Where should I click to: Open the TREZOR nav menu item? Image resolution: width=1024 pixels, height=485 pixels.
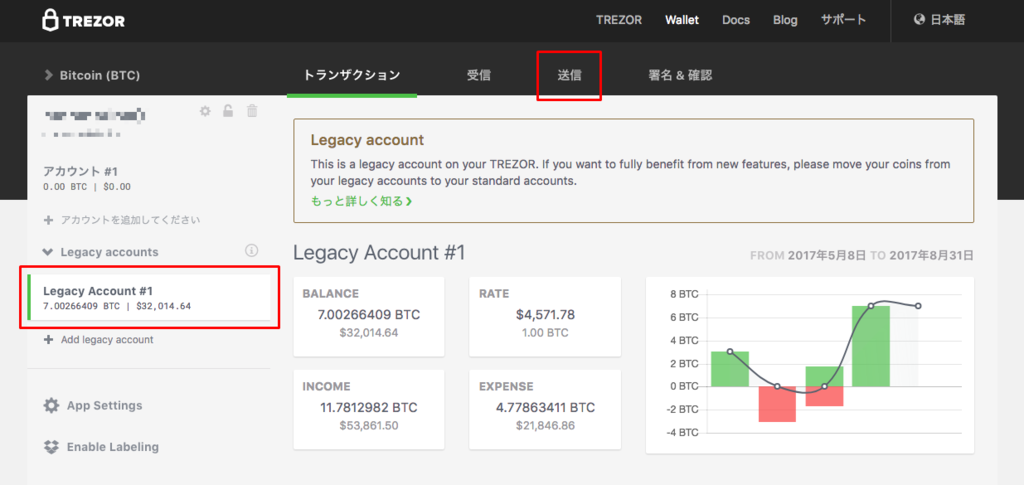pos(619,20)
